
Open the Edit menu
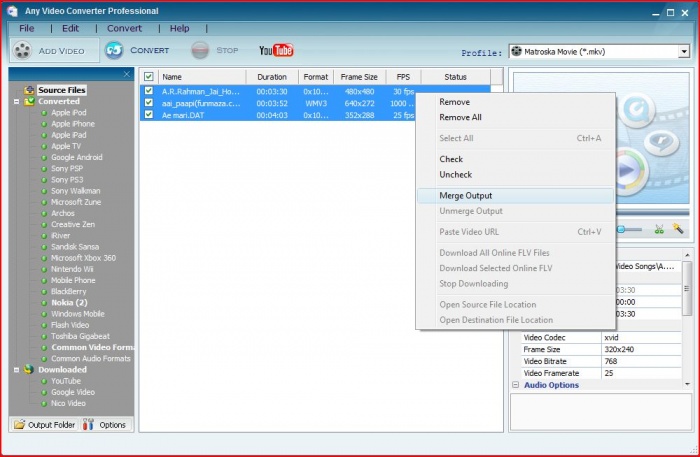click(x=69, y=28)
